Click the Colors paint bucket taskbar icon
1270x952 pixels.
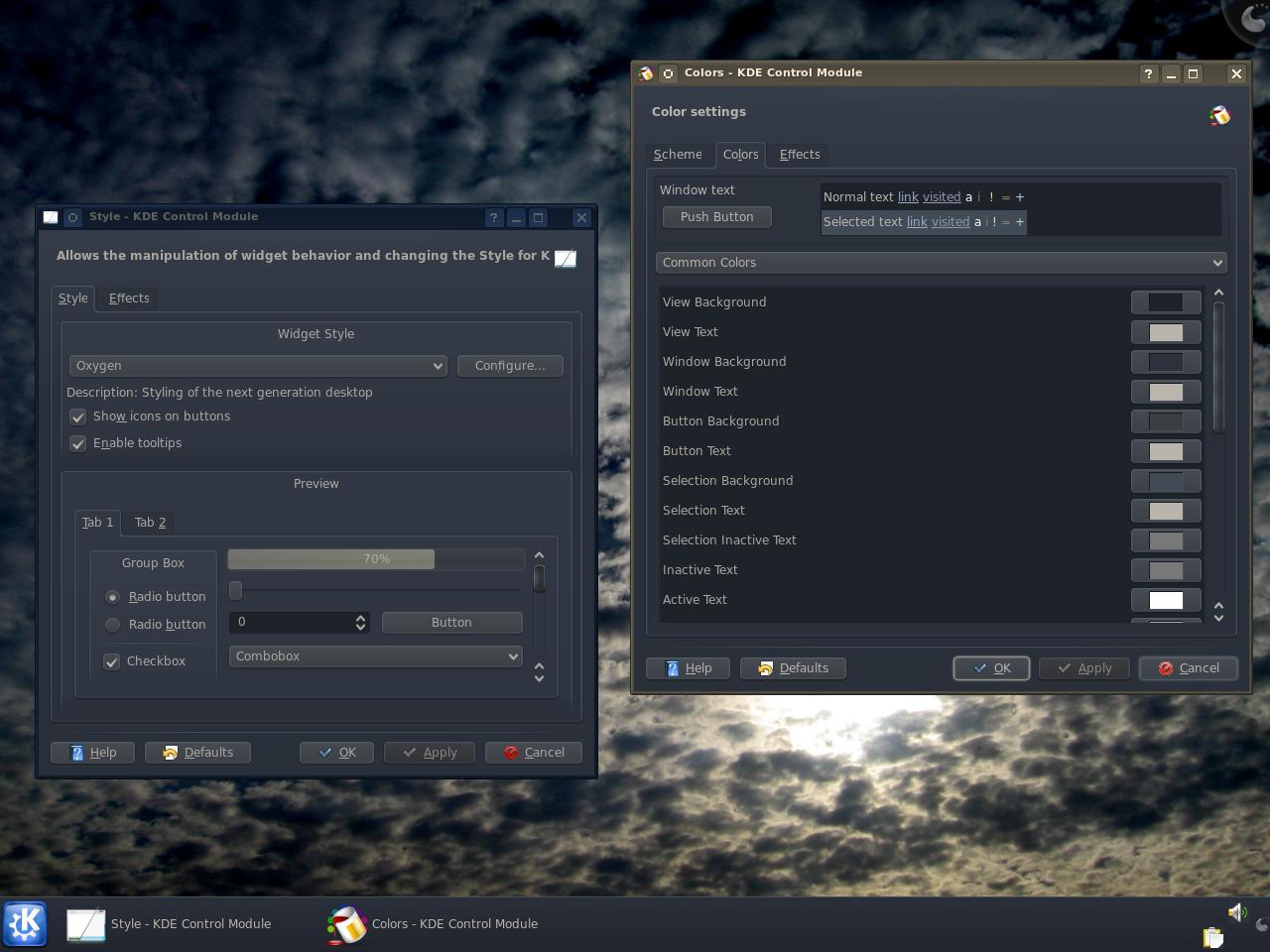pyautogui.click(x=346, y=924)
